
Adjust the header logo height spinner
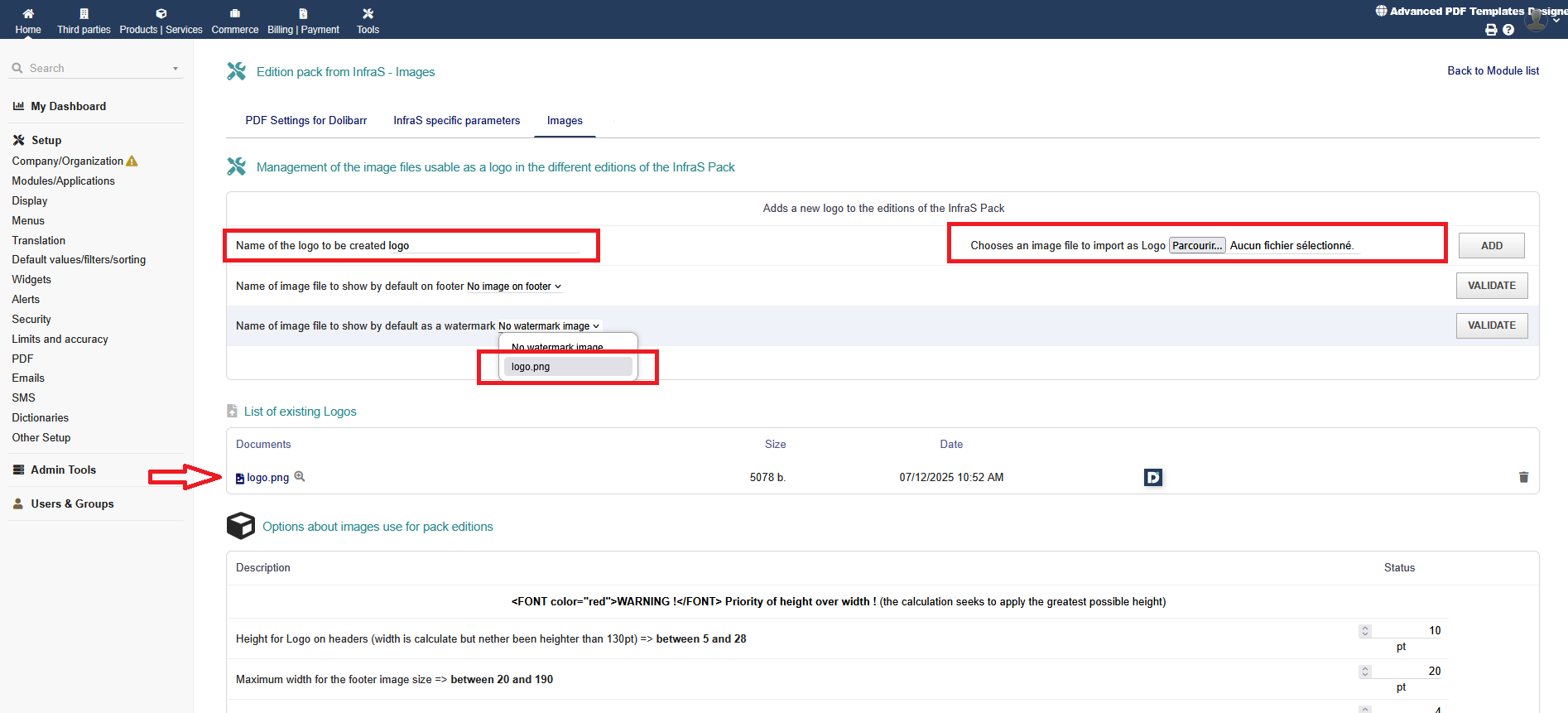coord(1365,631)
